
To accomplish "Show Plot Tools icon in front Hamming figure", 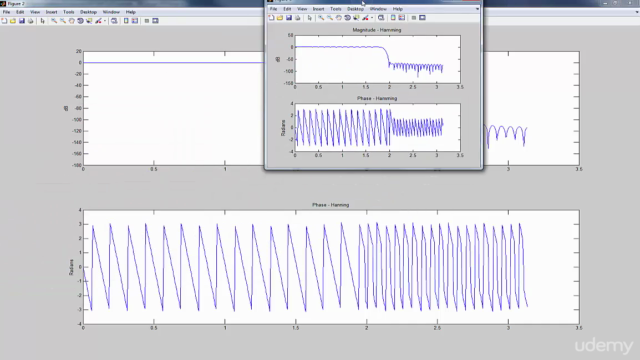I will (422, 18).
